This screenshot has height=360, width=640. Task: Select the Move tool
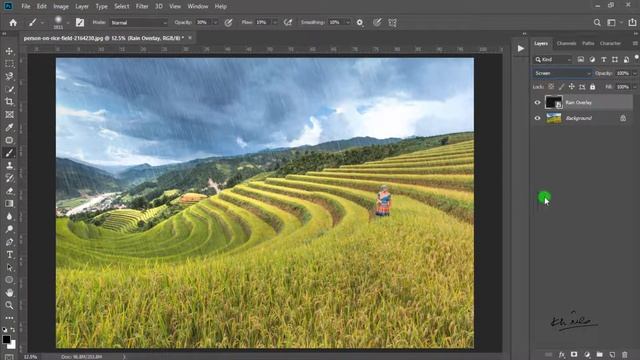[x=9, y=51]
